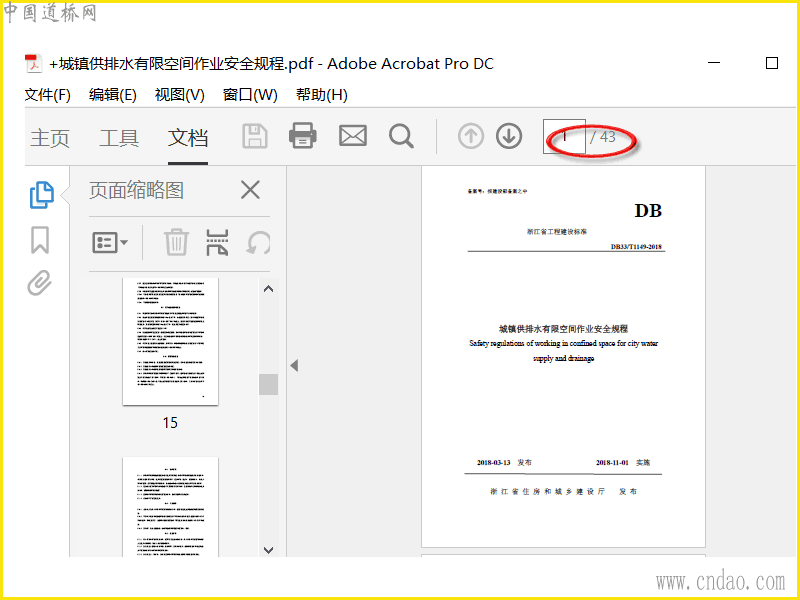Send file by email envelope icon
This screenshot has height=600, width=800.
[x=353, y=136]
